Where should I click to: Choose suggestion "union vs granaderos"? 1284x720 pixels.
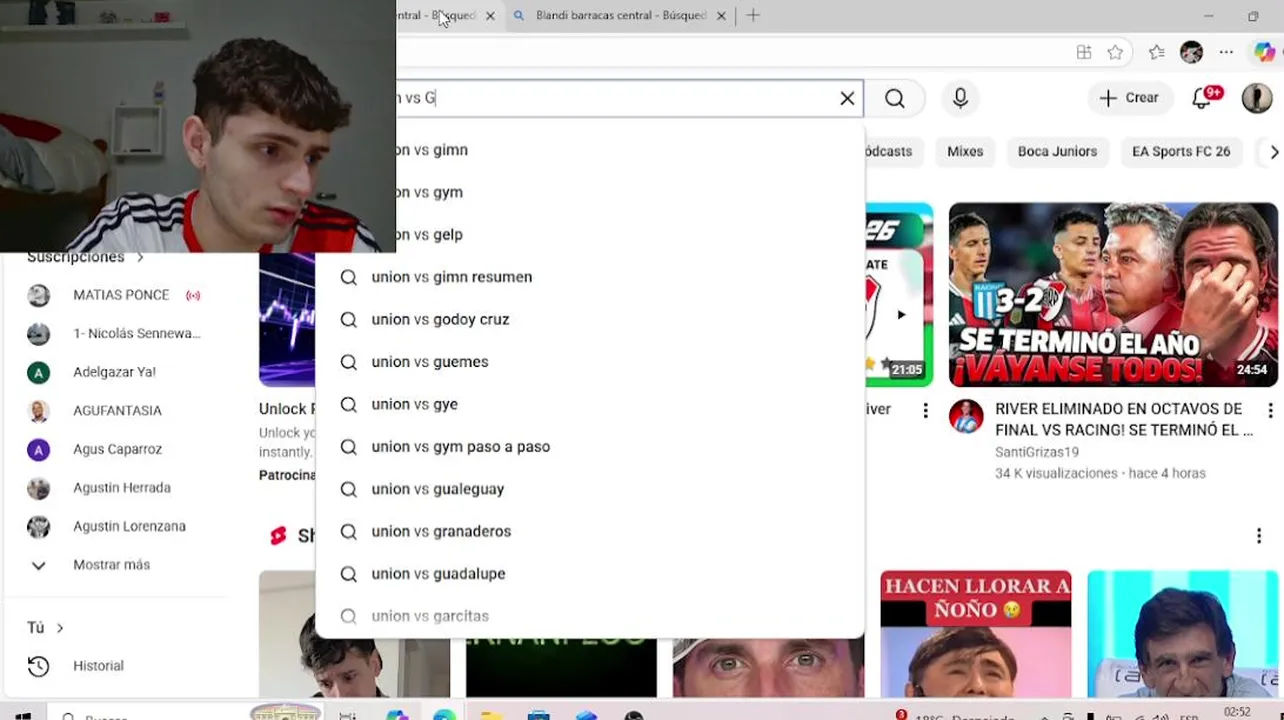[590, 531]
